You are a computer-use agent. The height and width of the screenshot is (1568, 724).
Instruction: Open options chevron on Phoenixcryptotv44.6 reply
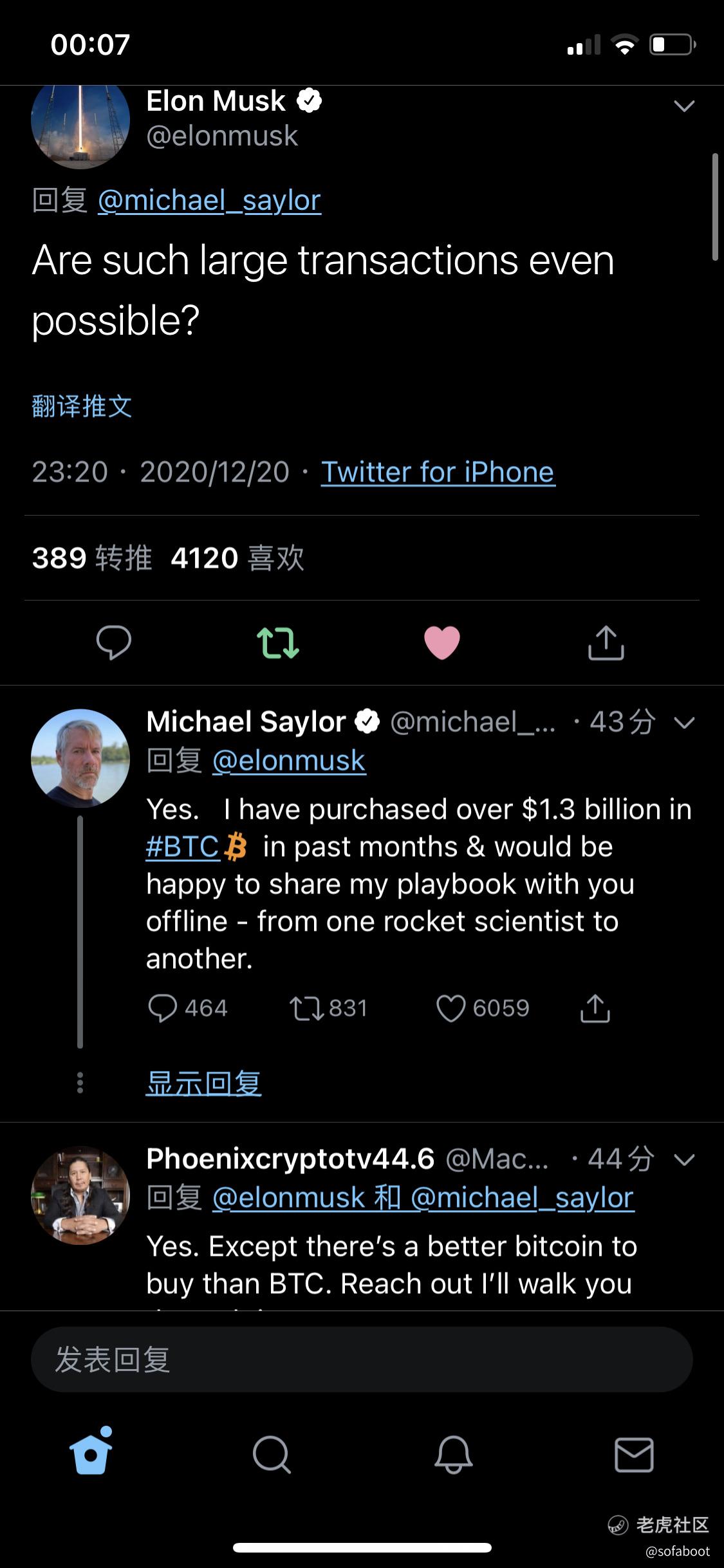684,1160
